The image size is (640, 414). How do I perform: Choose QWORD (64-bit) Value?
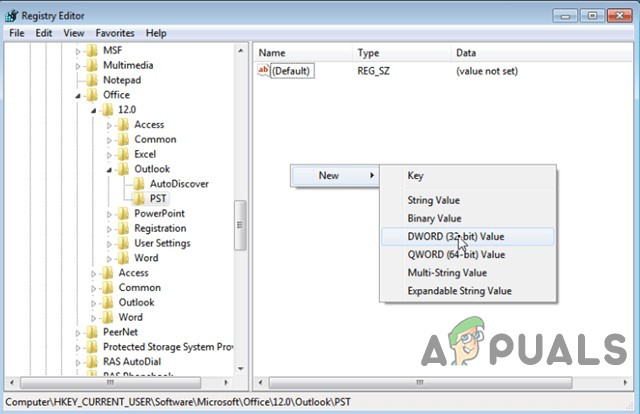click(x=468, y=255)
